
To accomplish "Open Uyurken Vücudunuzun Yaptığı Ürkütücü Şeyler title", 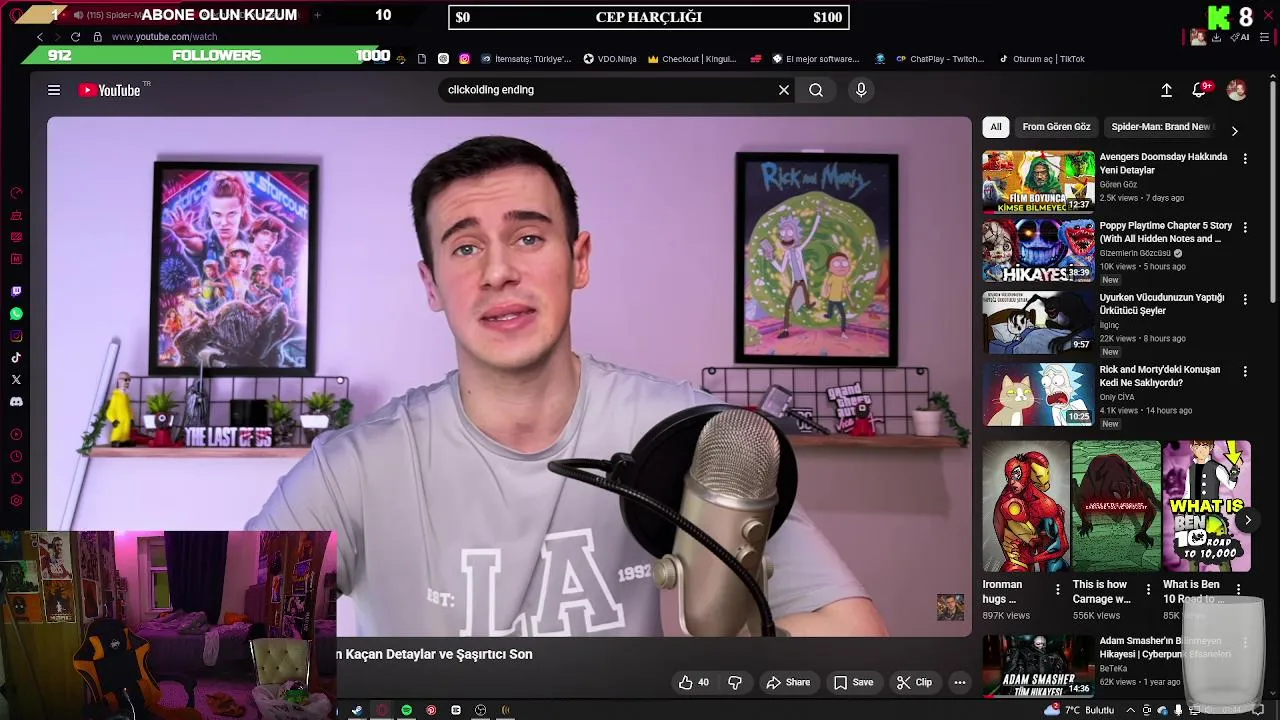I will point(1162,304).
